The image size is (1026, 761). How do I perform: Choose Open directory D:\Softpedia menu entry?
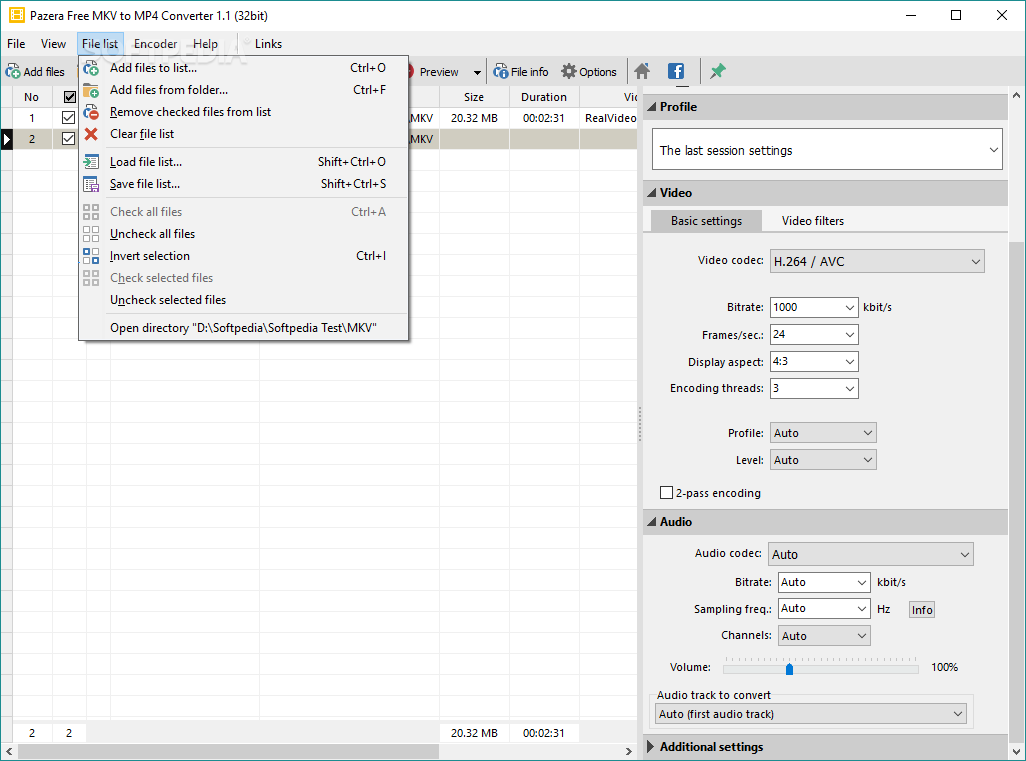[x=243, y=328]
